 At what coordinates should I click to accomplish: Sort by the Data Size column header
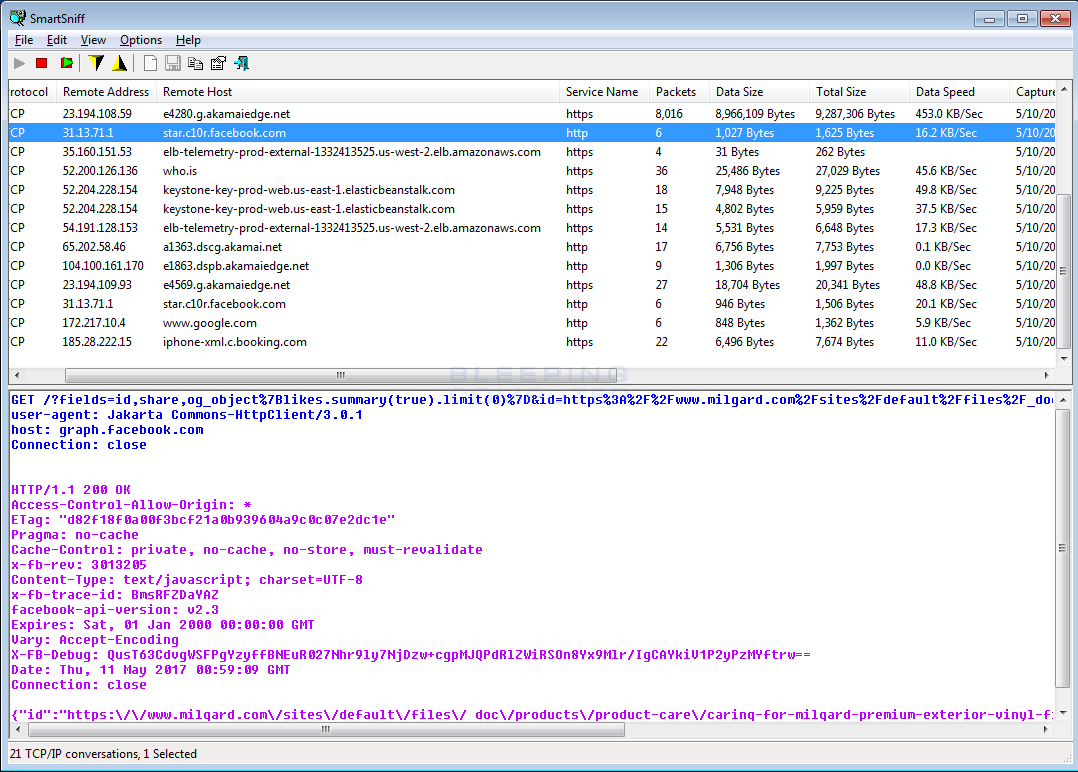click(x=739, y=92)
